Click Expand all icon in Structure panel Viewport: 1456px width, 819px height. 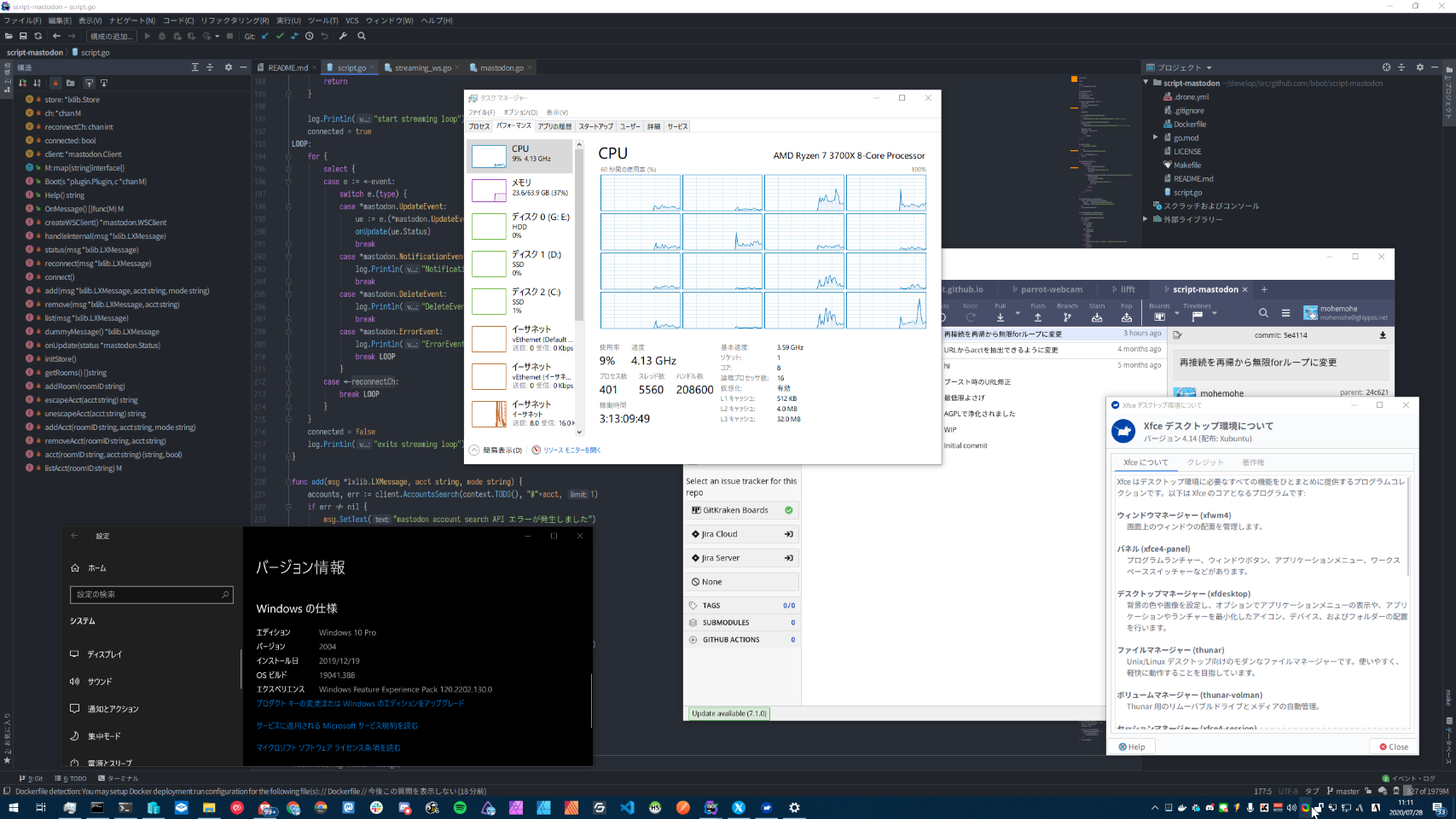194,67
